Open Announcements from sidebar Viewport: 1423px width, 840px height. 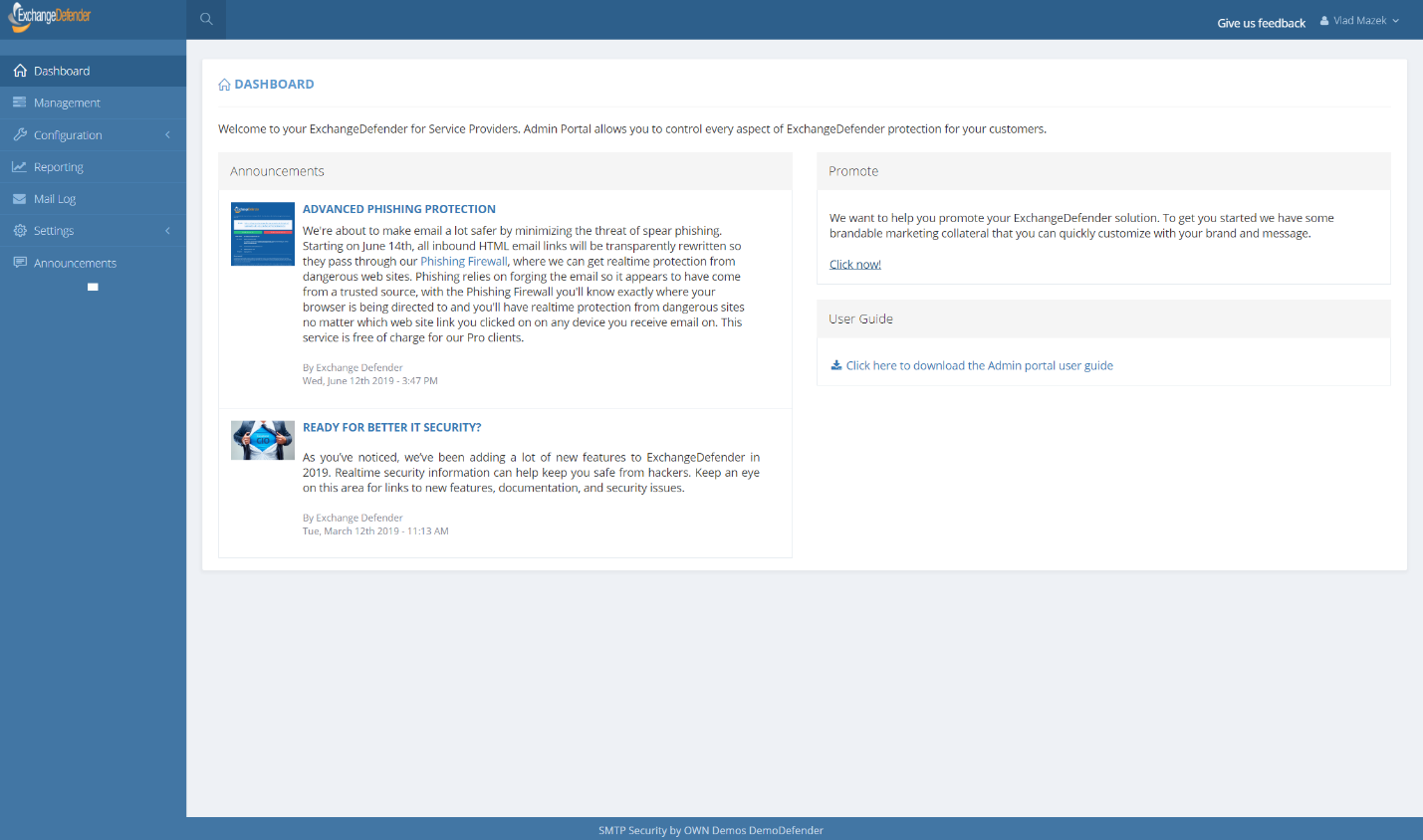point(93,263)
